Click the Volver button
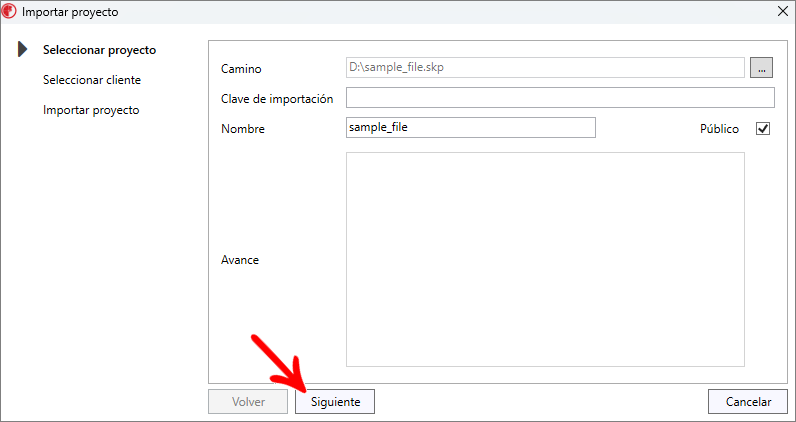Screen dimensions: 796x422 point(248,402)
